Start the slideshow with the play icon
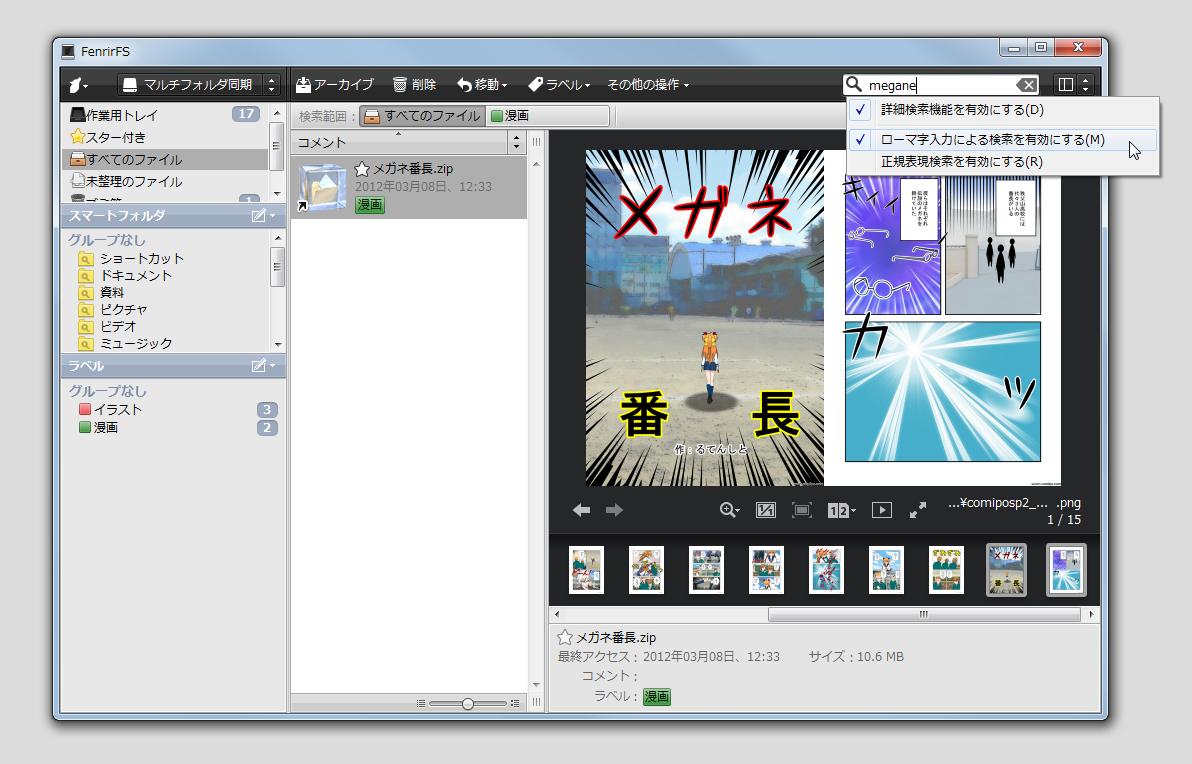This screenshot has width=1192, height=764. tap(881, 510)
